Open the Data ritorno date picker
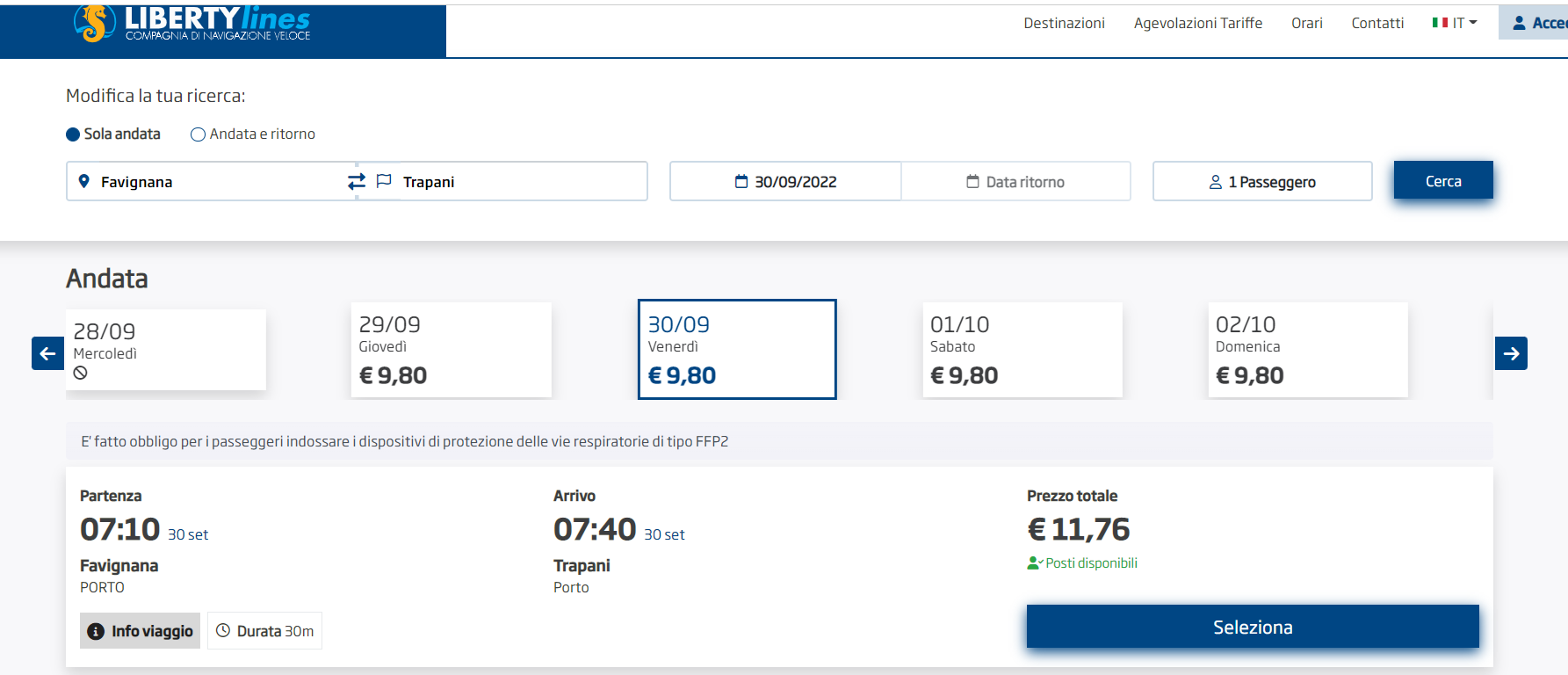Viewport: 1568px width, 675px height. [1015, 182]
